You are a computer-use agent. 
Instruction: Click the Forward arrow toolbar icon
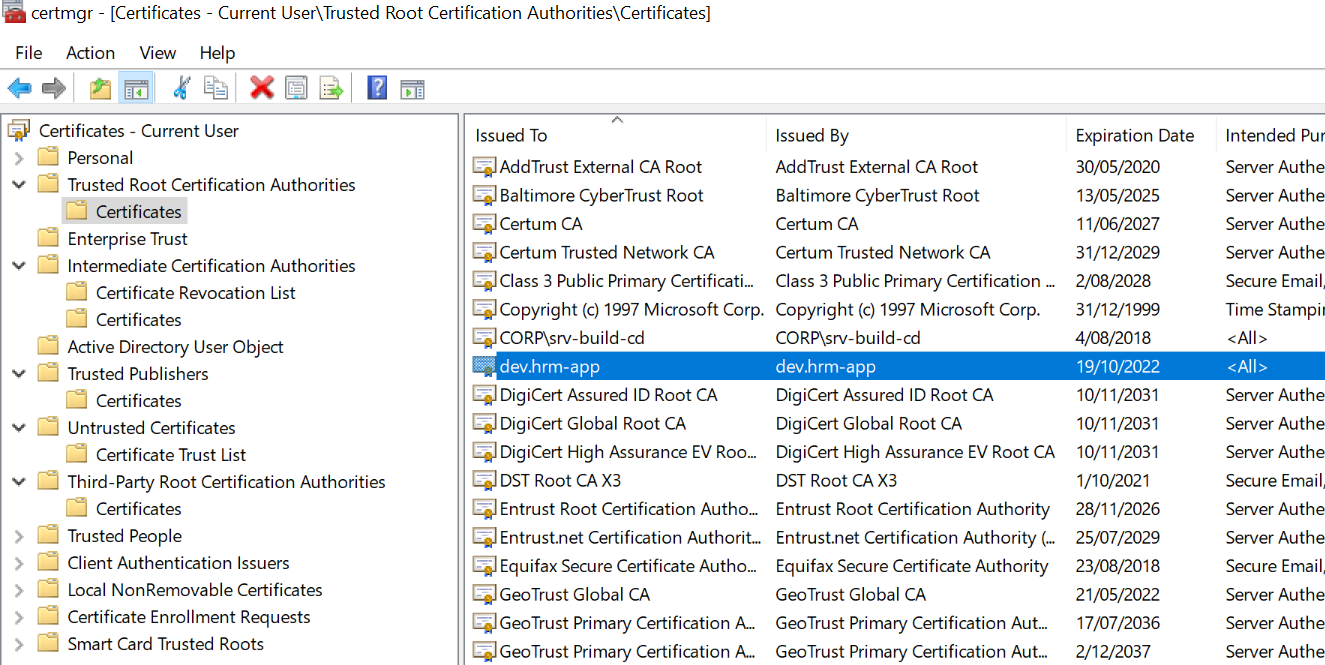[54, 88]
